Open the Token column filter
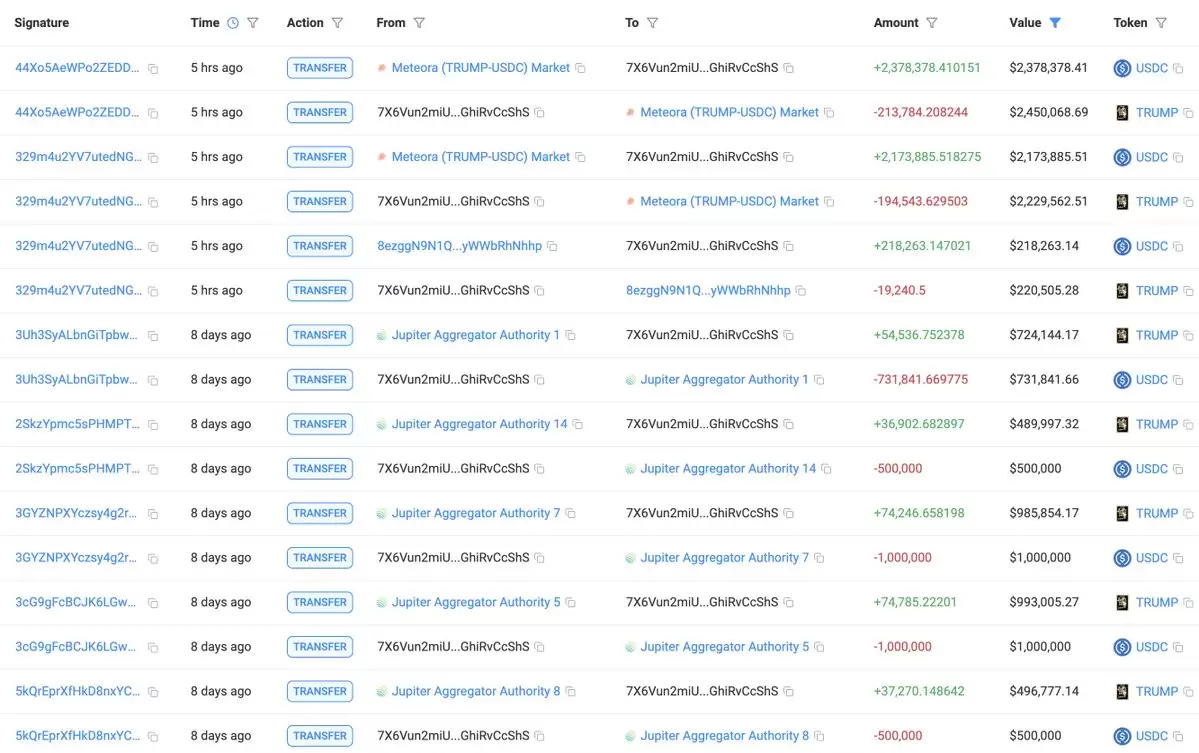The image size is (1199, 753). coord(1161,23)
